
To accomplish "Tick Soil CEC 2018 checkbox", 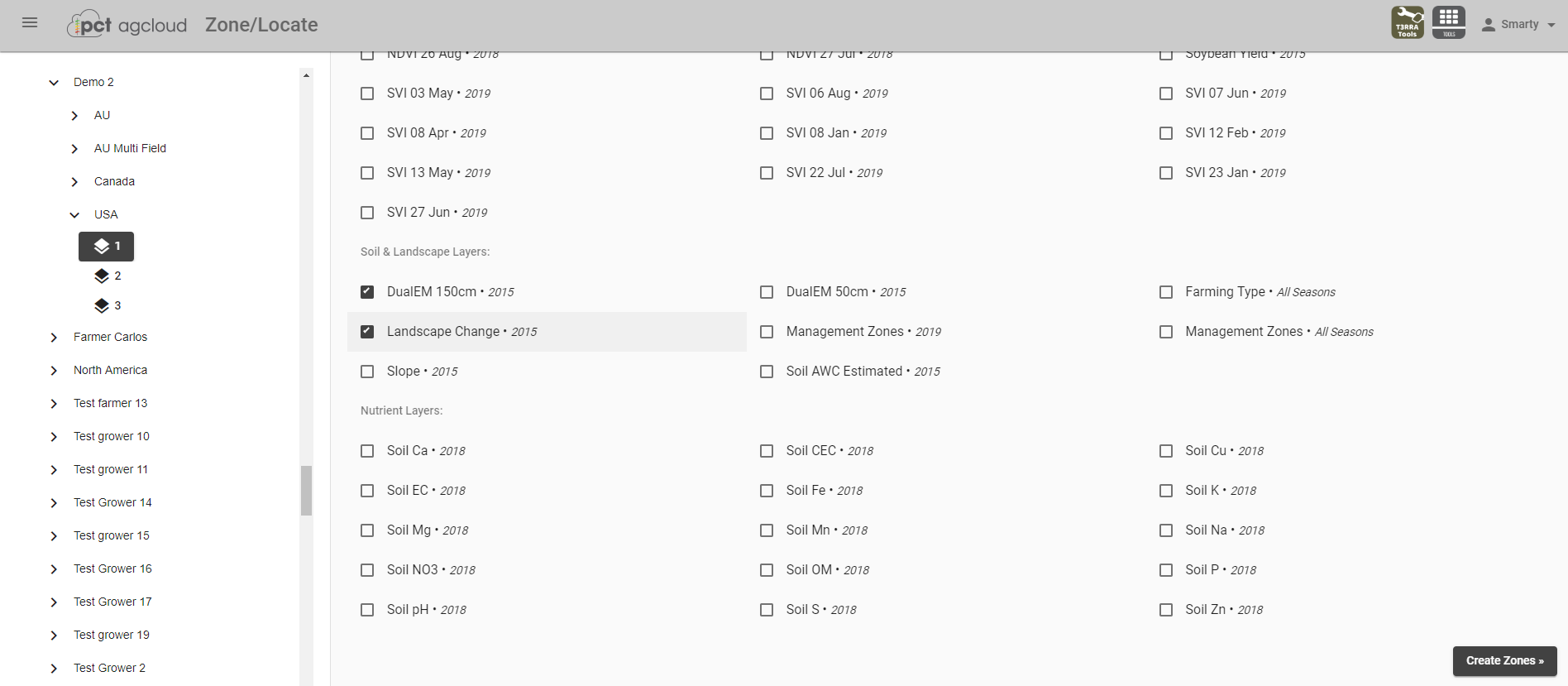I will [767, 451].
